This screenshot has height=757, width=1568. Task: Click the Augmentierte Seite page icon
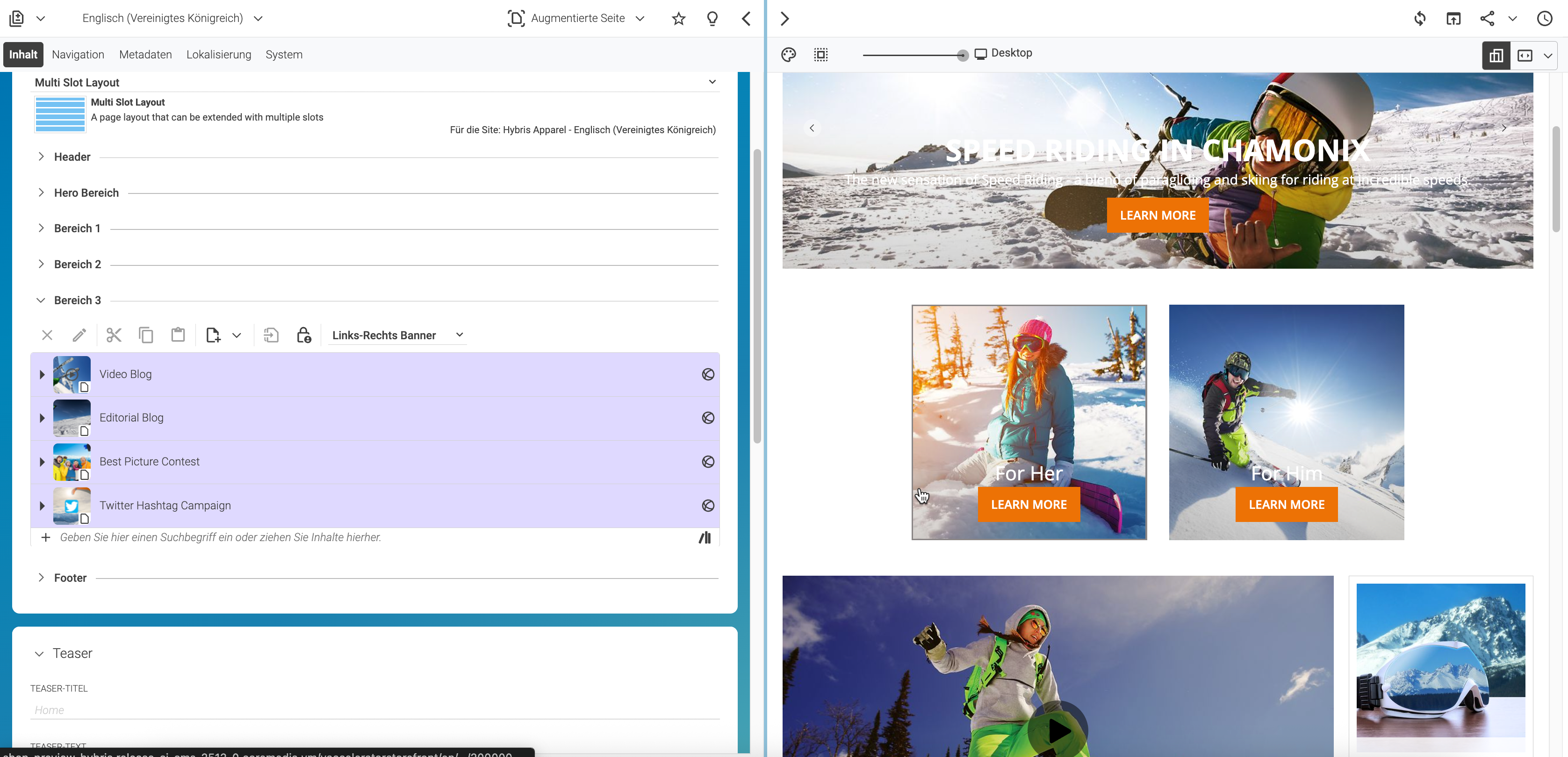pos(516,18)
